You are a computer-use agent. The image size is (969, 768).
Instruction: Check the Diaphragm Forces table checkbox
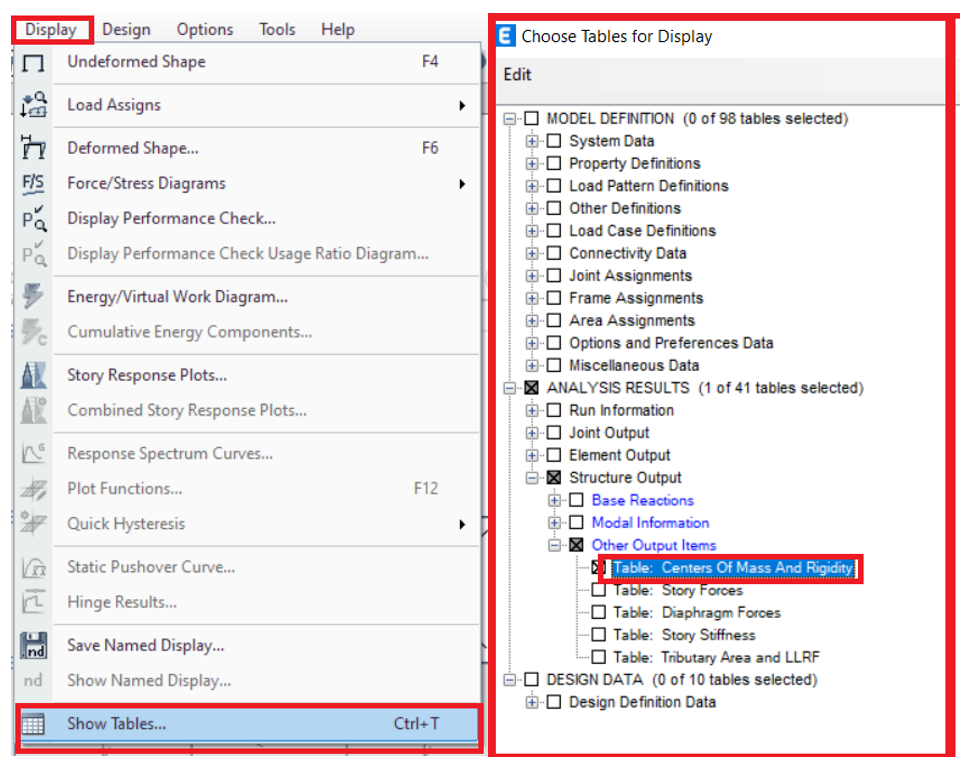point(598,612)
